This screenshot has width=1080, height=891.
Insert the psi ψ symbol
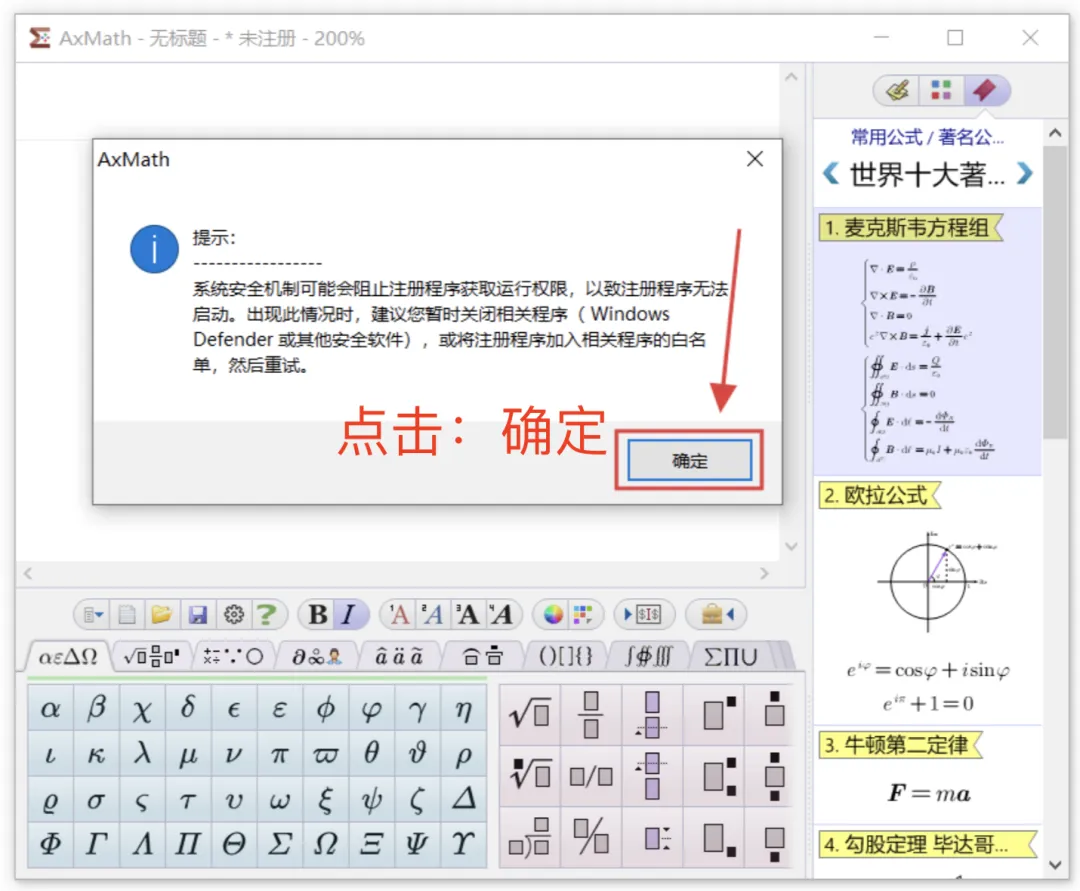tap(371, 799)
